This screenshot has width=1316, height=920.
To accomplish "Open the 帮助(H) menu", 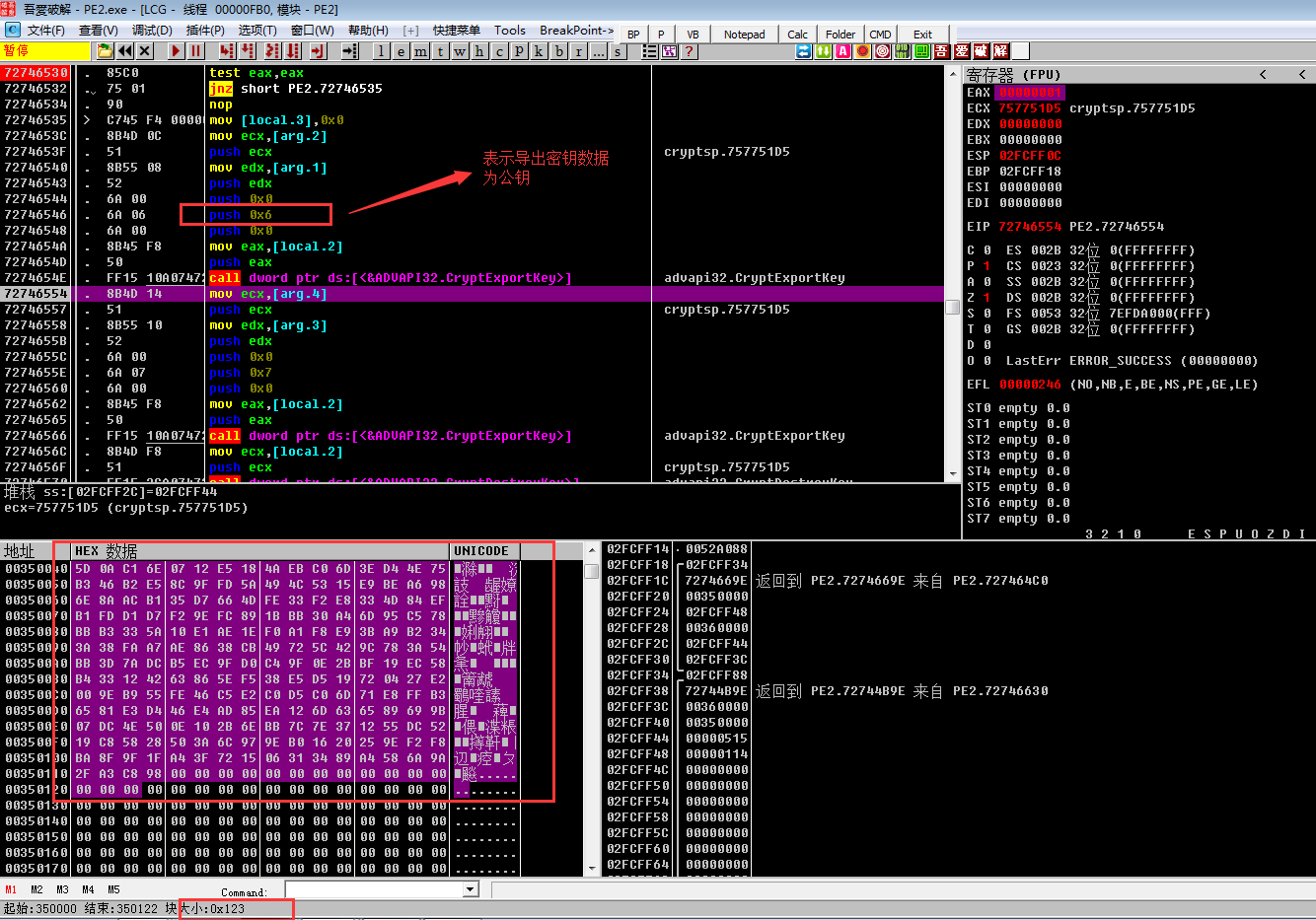I will coord(368,31).
